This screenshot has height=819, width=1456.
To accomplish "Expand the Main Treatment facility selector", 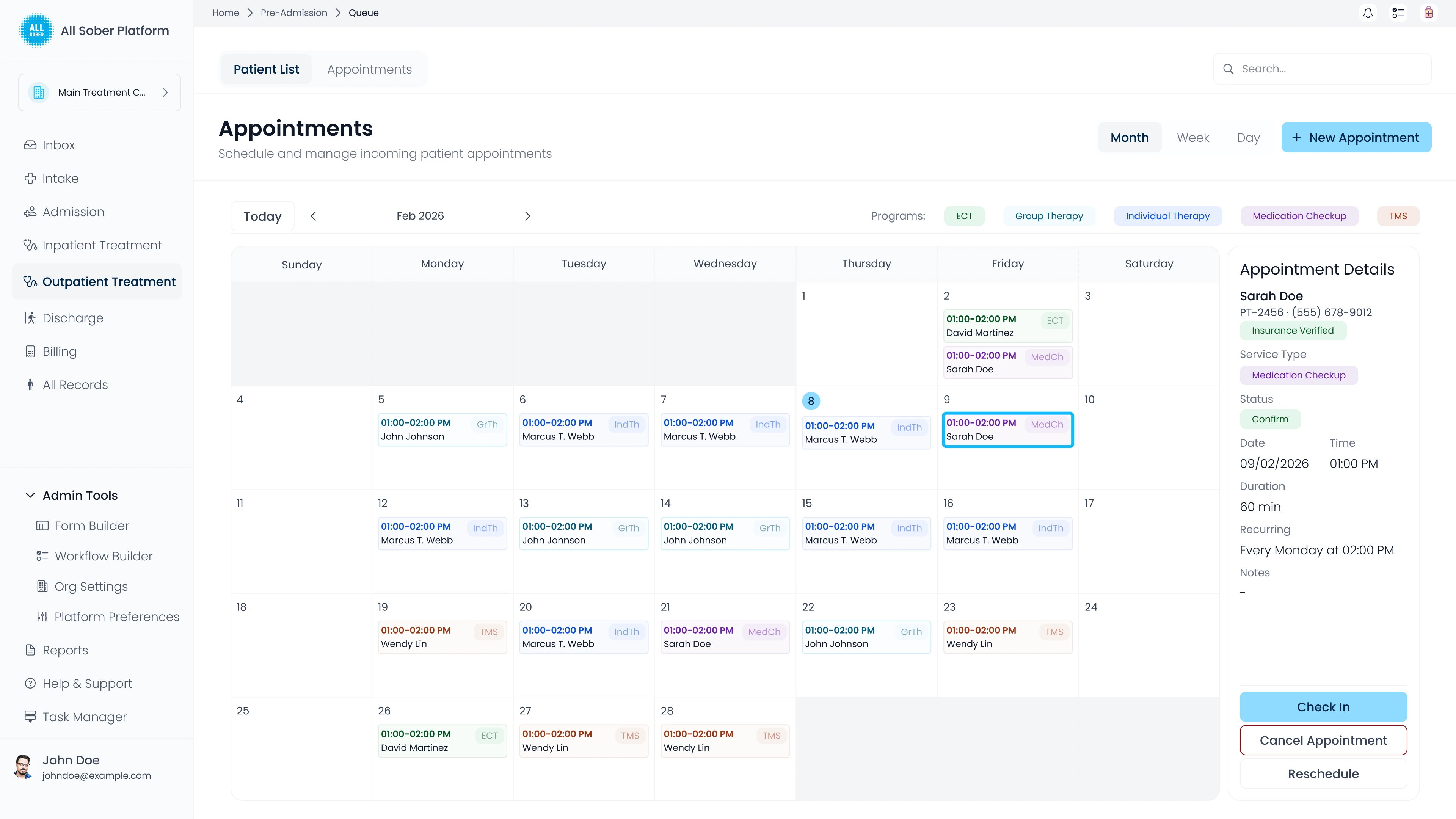I will coord(99,92).
